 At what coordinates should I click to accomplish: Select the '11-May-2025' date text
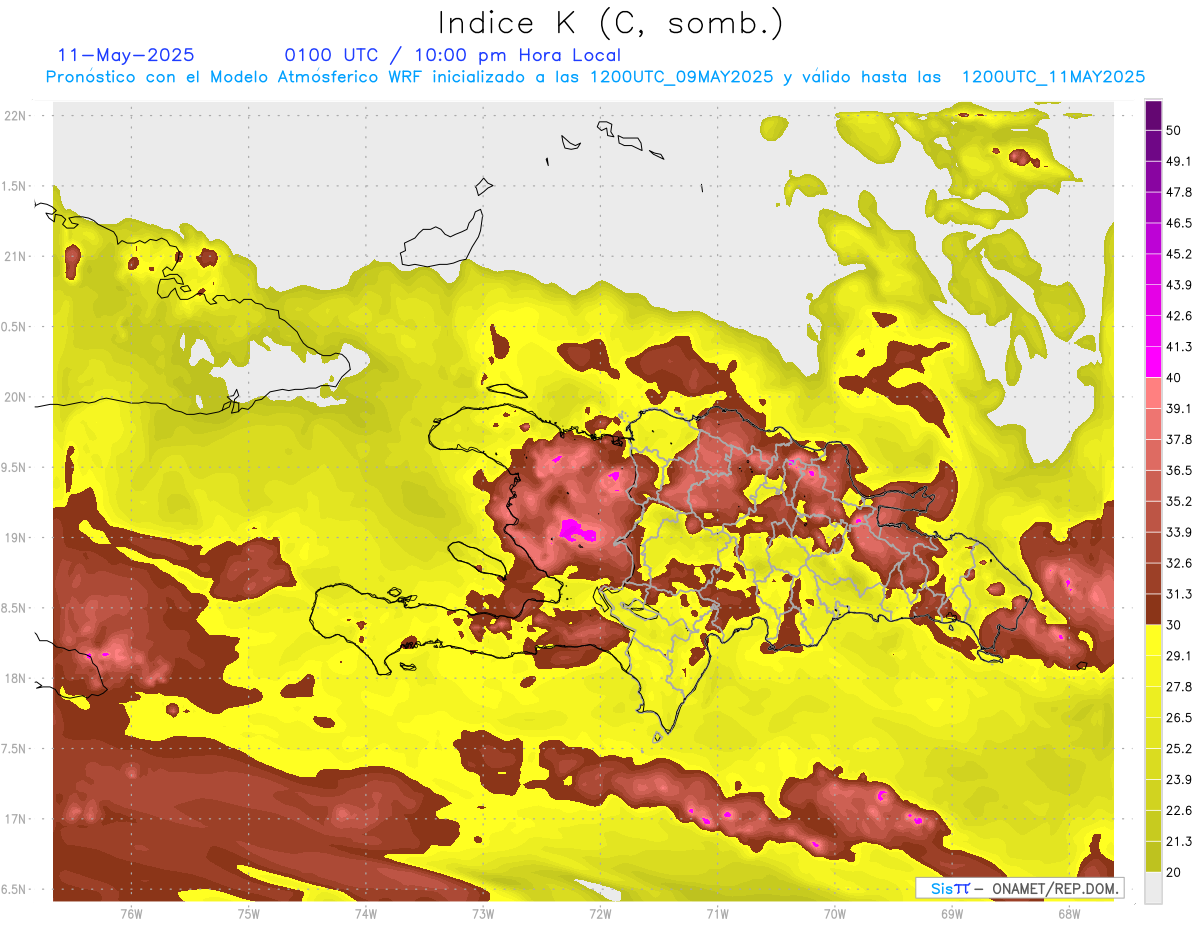pyautogui.click(x=126, y=55)
